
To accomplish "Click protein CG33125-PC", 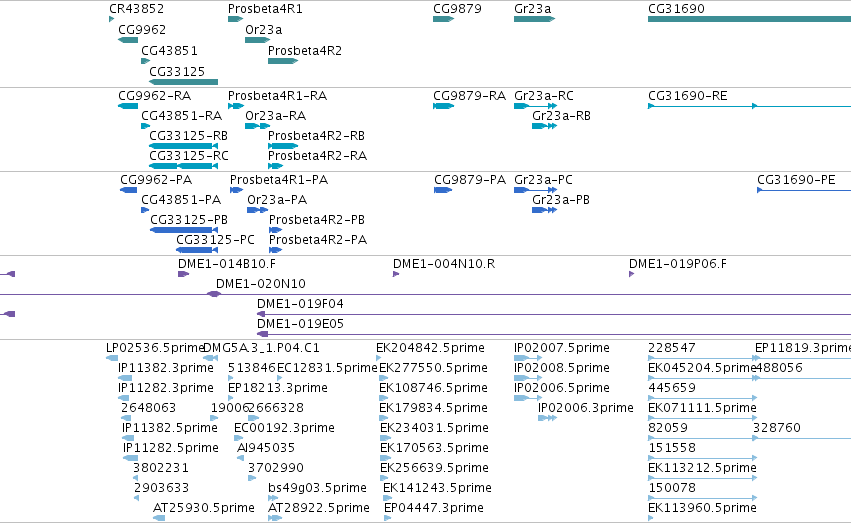I will 215,240.
